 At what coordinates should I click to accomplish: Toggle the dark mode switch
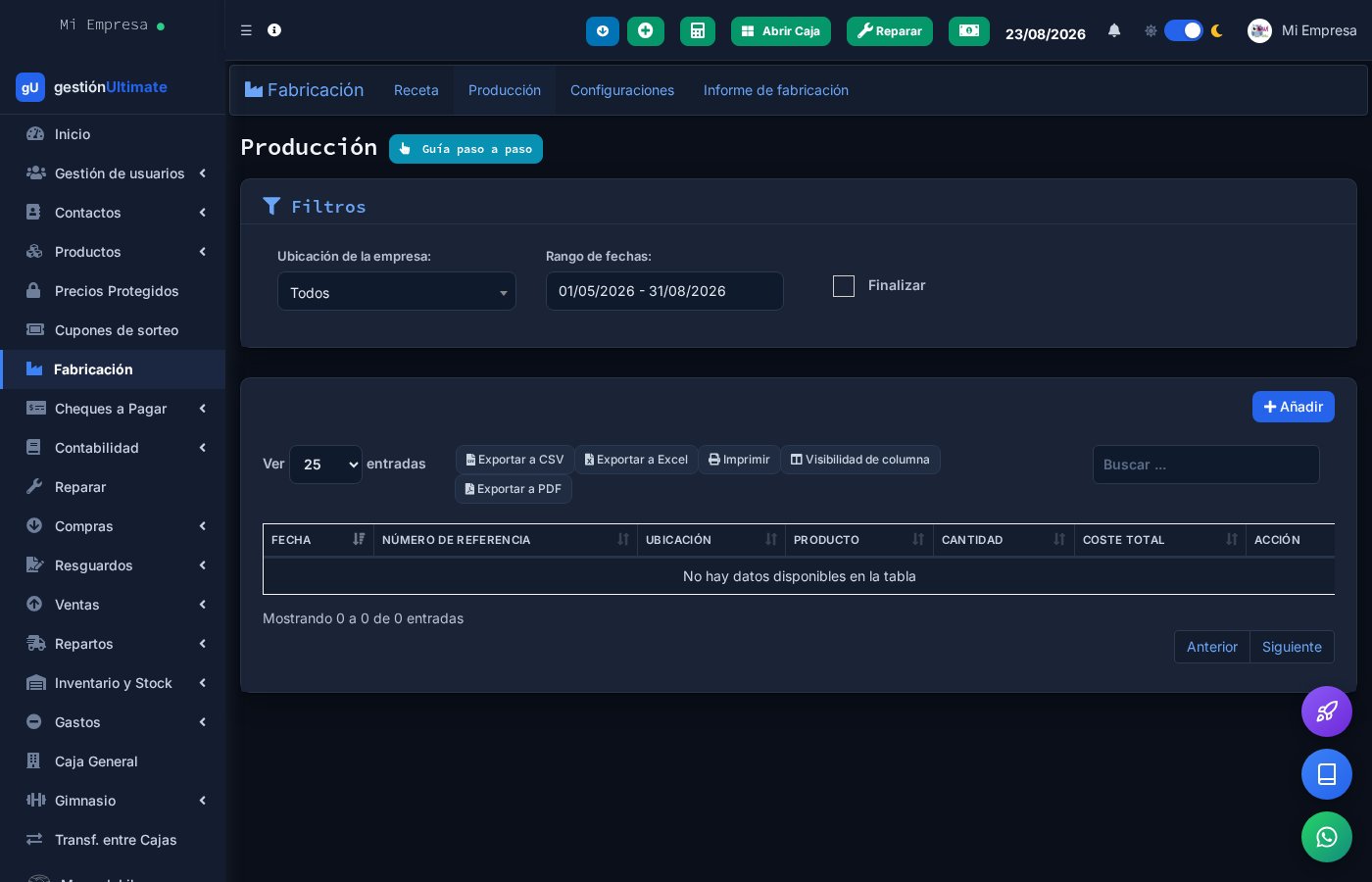1183,30
